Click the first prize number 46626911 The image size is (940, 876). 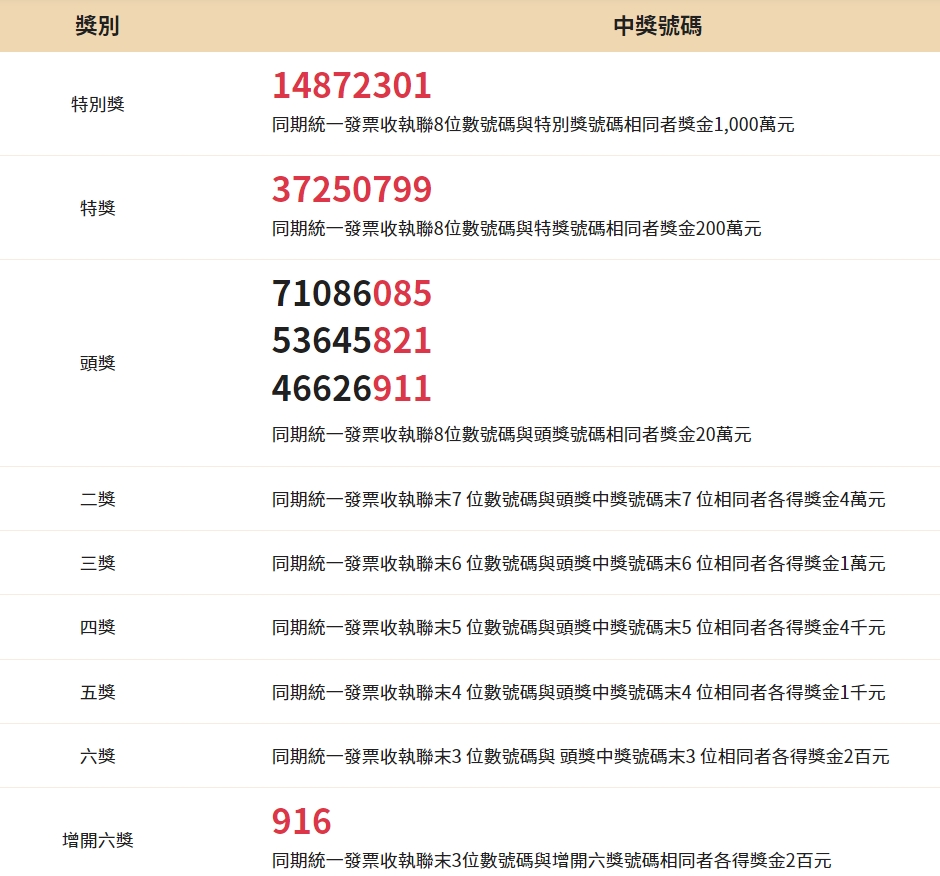pyautogui.click(x=352, y=388)
